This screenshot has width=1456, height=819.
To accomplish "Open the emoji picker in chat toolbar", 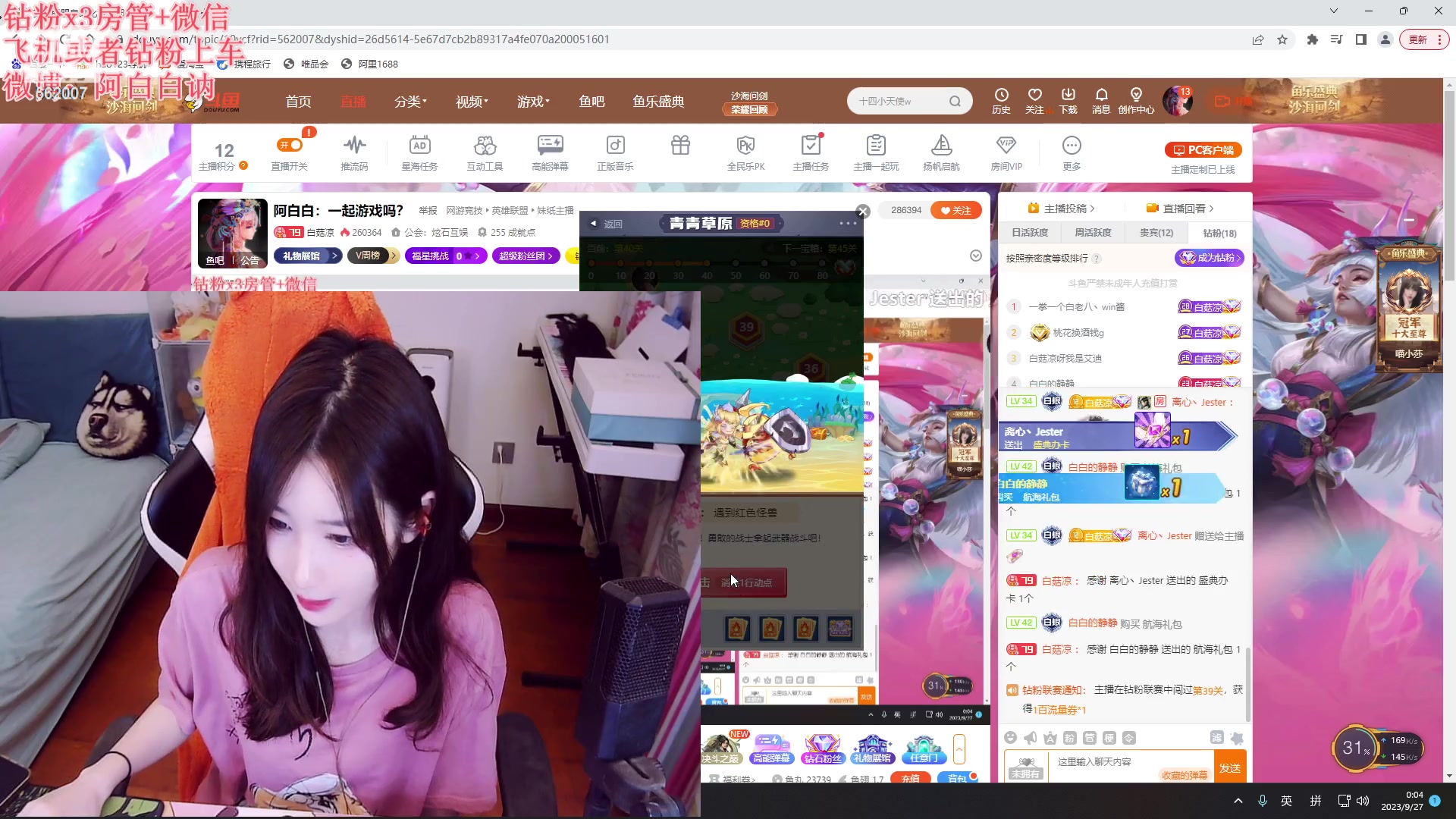I will tap(1010, 737).
